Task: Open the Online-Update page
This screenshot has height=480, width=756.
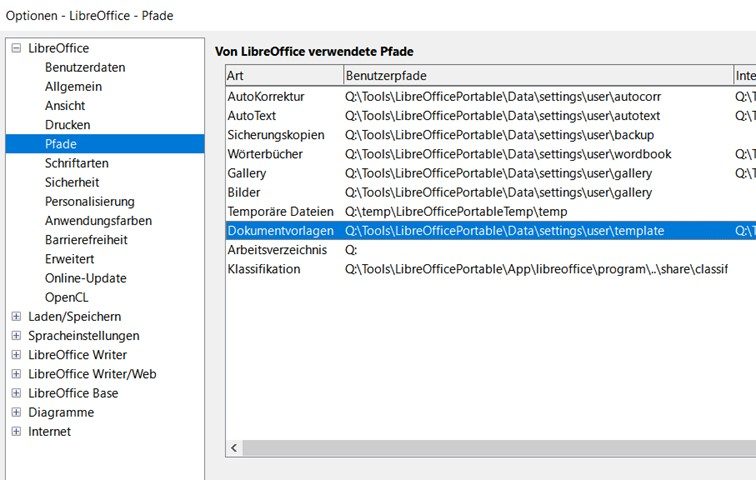Action: point(85,278)
